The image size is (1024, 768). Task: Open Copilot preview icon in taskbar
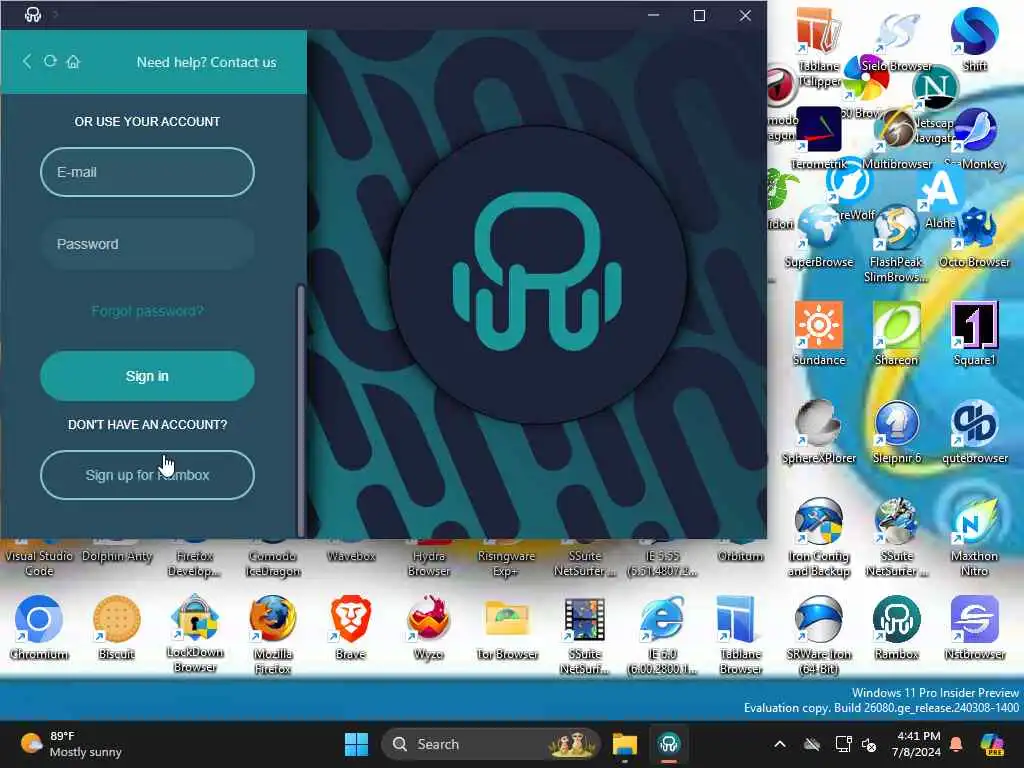992,744
